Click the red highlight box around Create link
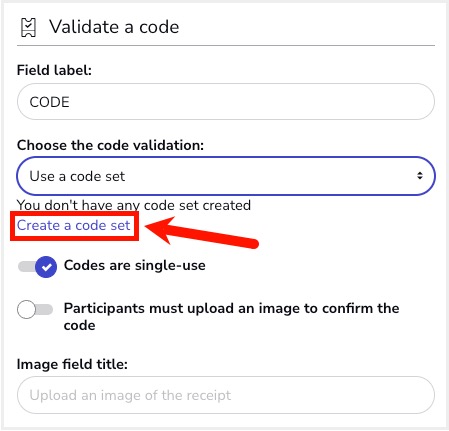This screenshot has width=449, height=431. tap(74, 226)
